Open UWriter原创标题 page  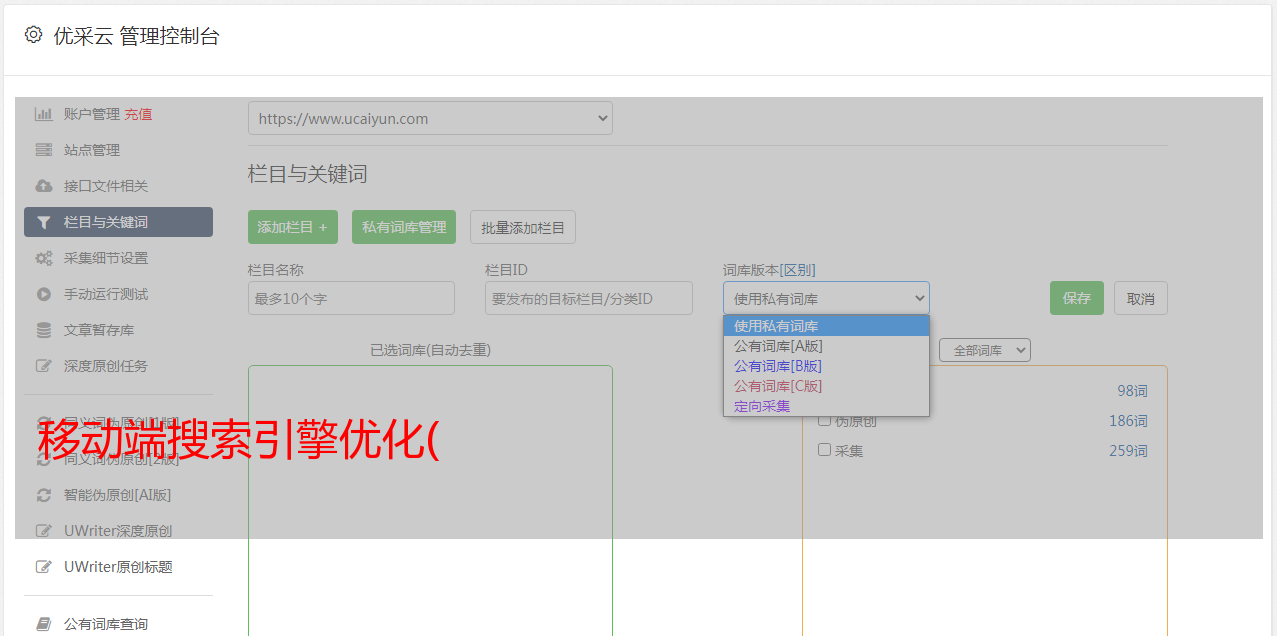pyautogui.click(x=118, y=567)
